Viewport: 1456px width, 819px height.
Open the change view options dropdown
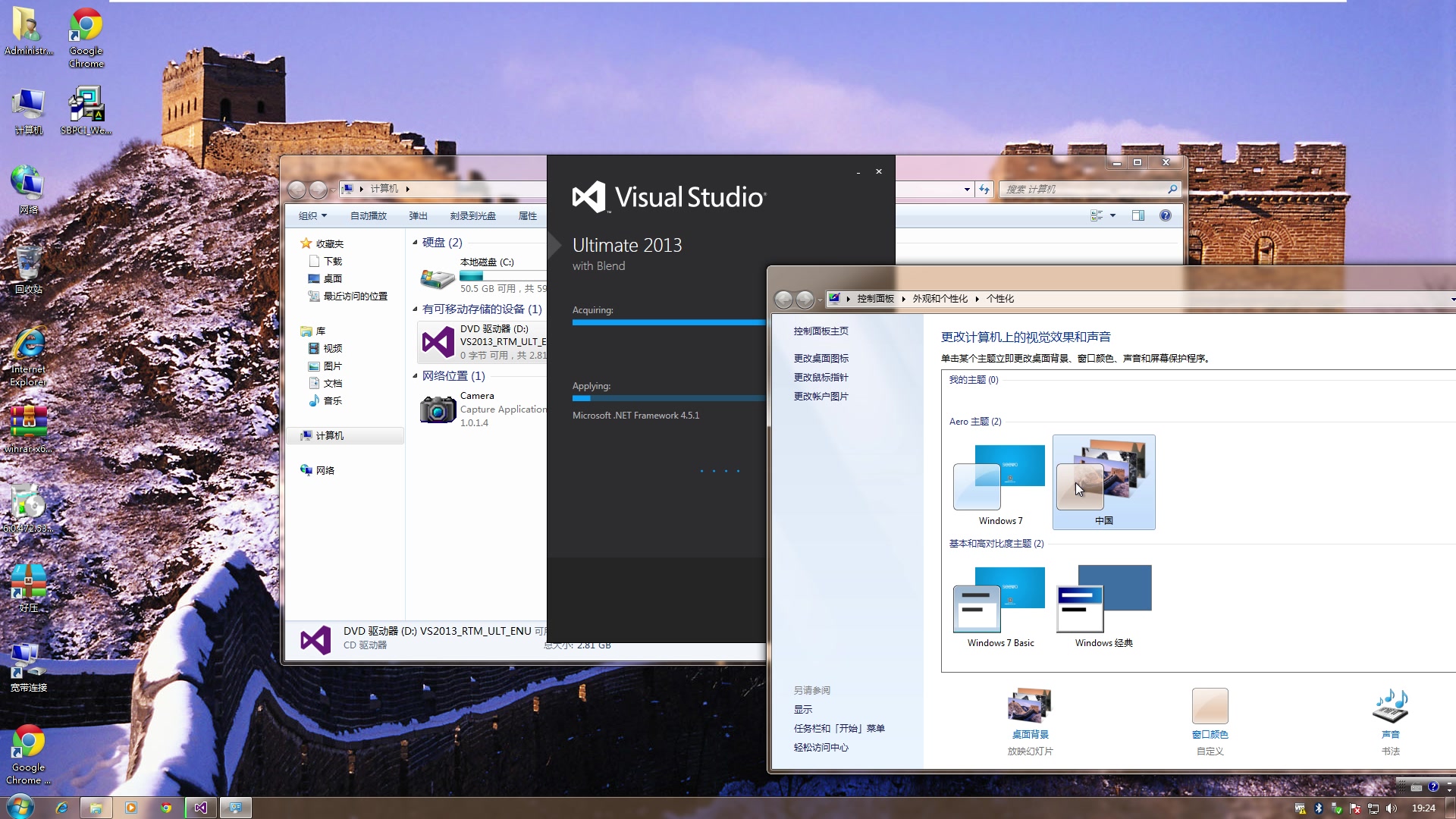click(x=1112, y=215)
